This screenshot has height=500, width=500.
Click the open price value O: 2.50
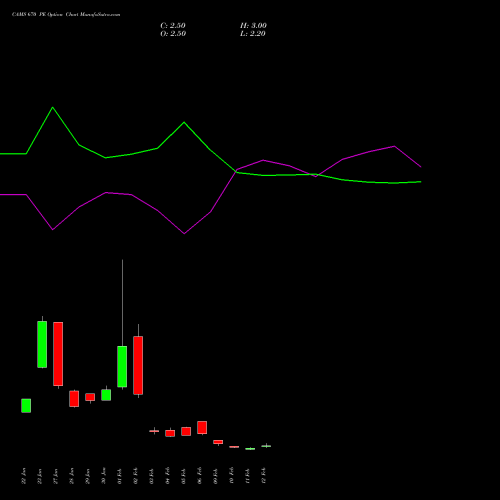pos(173,34)
